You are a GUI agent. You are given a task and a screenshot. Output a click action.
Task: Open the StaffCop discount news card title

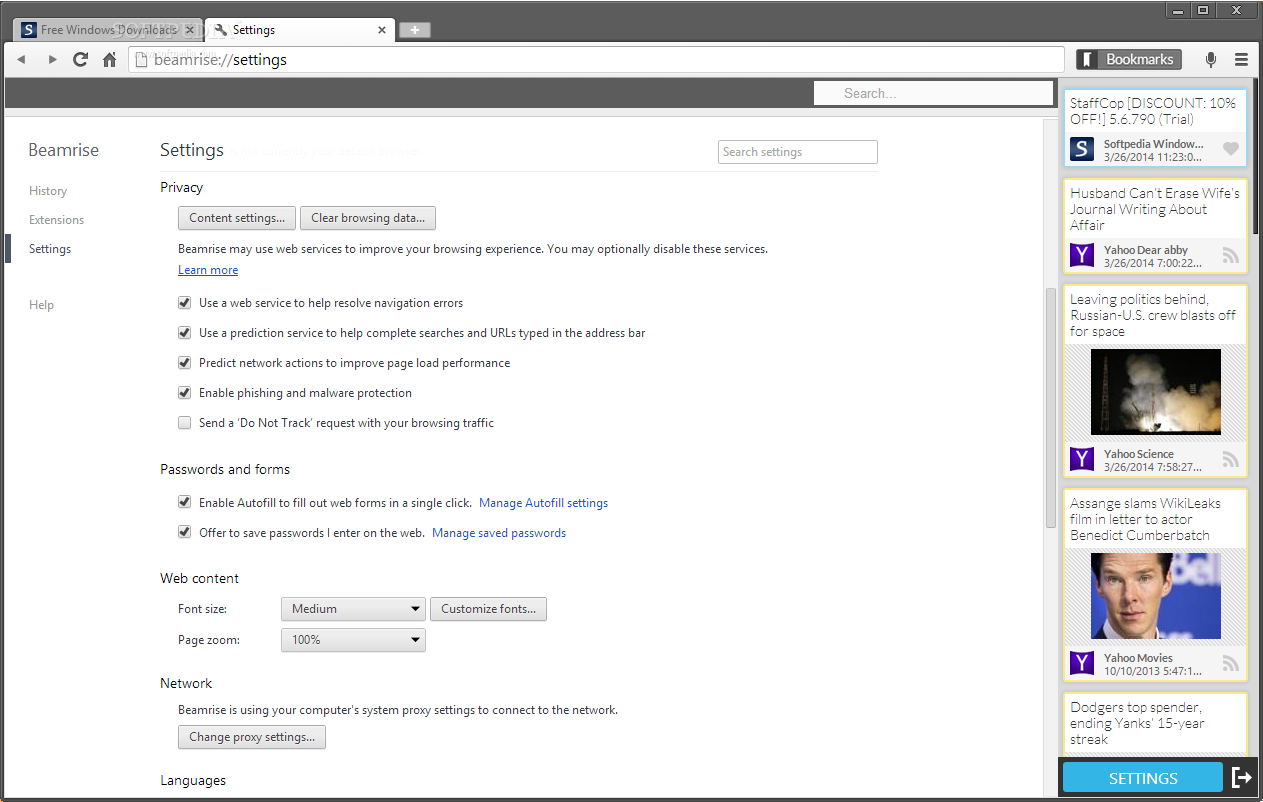pos(1153,111)
